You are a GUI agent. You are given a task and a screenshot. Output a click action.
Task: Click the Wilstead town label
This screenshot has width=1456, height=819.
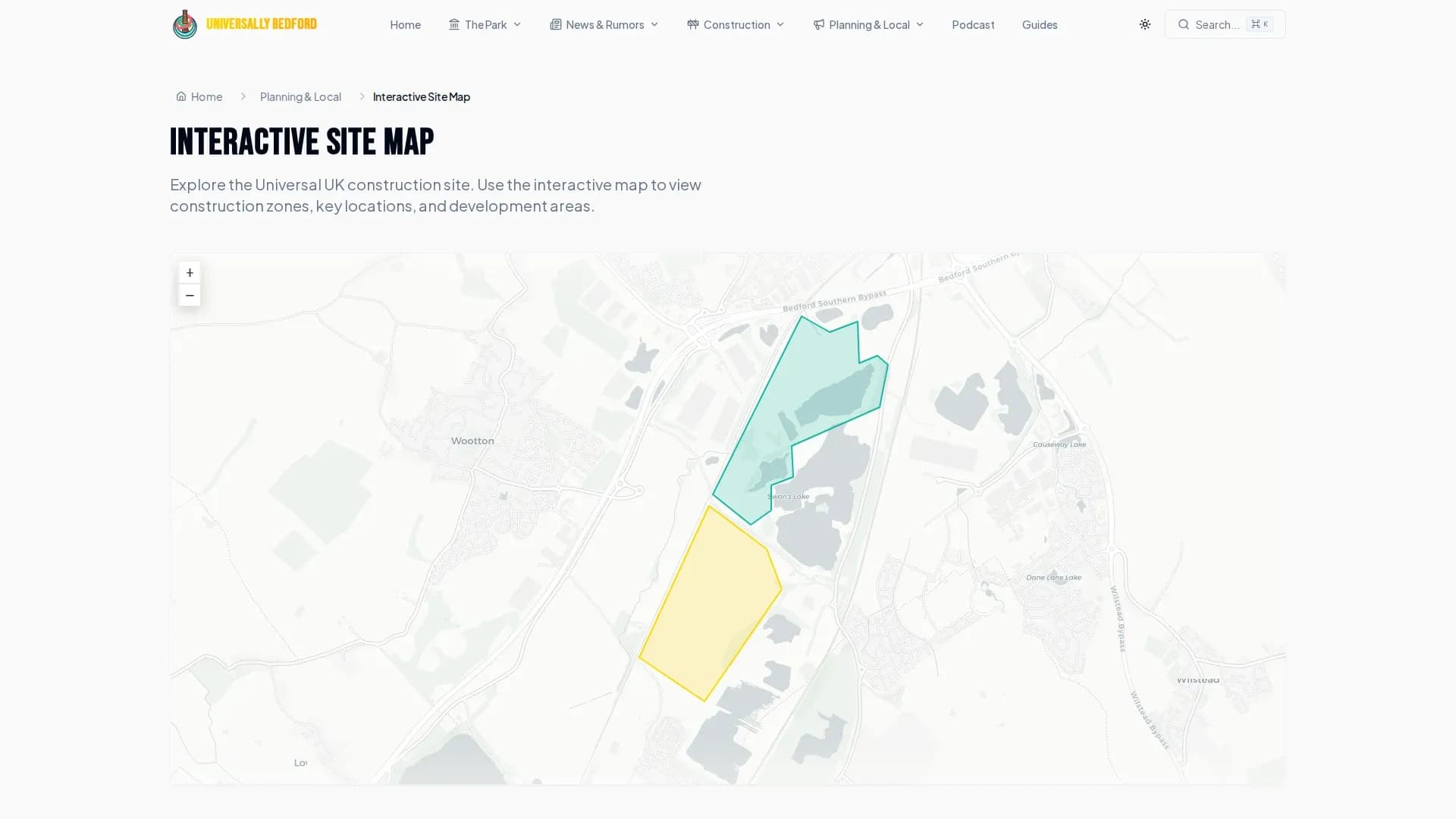tap(1198, 679)
